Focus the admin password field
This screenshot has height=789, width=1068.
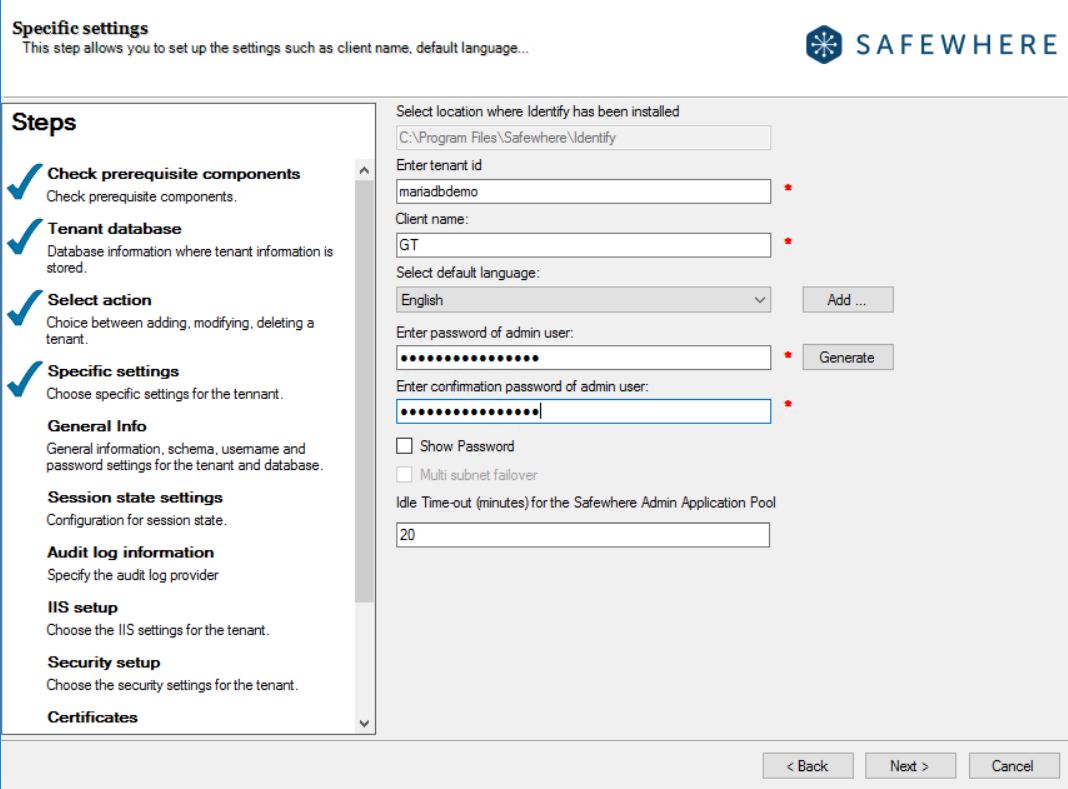coord(583,358)
